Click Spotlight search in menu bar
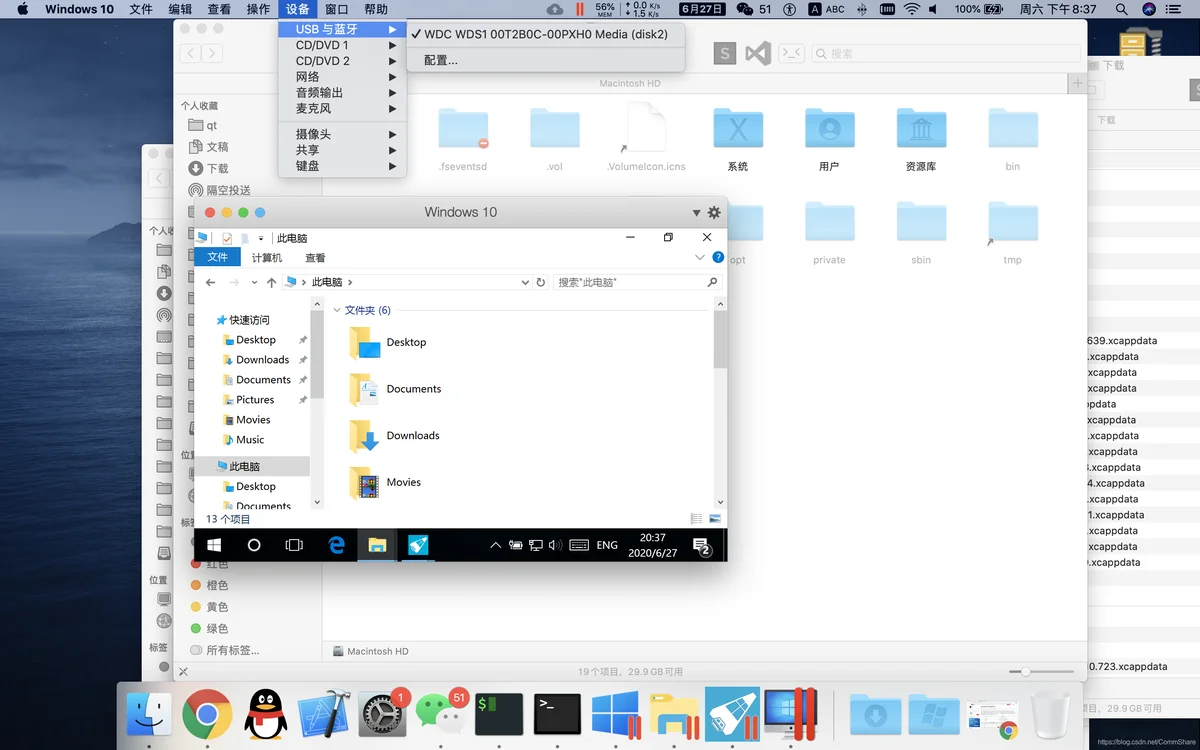The width and height of the screenshot is (1200, 750). pyautogui.click(x=1120, y=9)
